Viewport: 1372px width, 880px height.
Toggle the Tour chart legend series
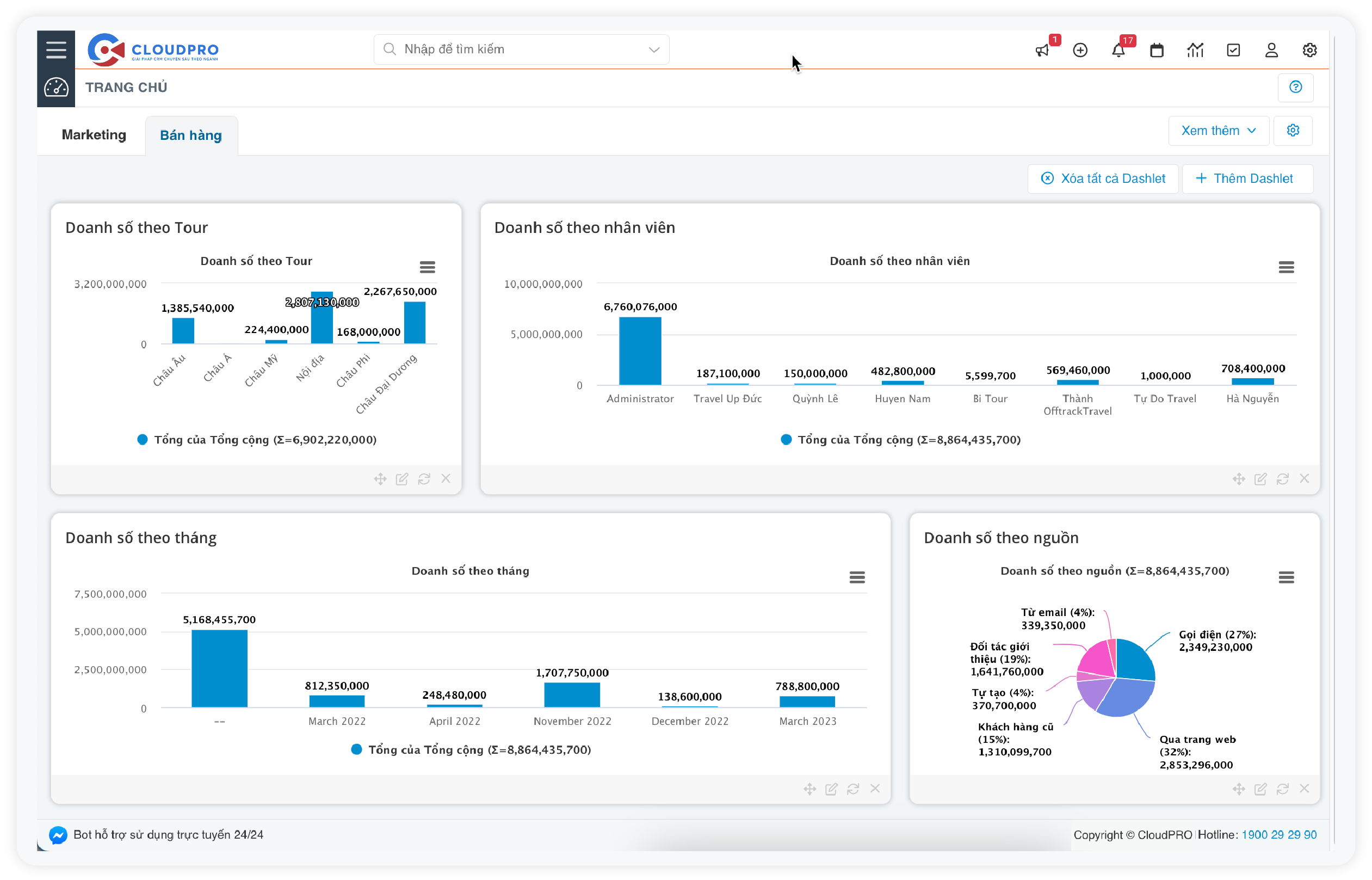pos(257,439)
